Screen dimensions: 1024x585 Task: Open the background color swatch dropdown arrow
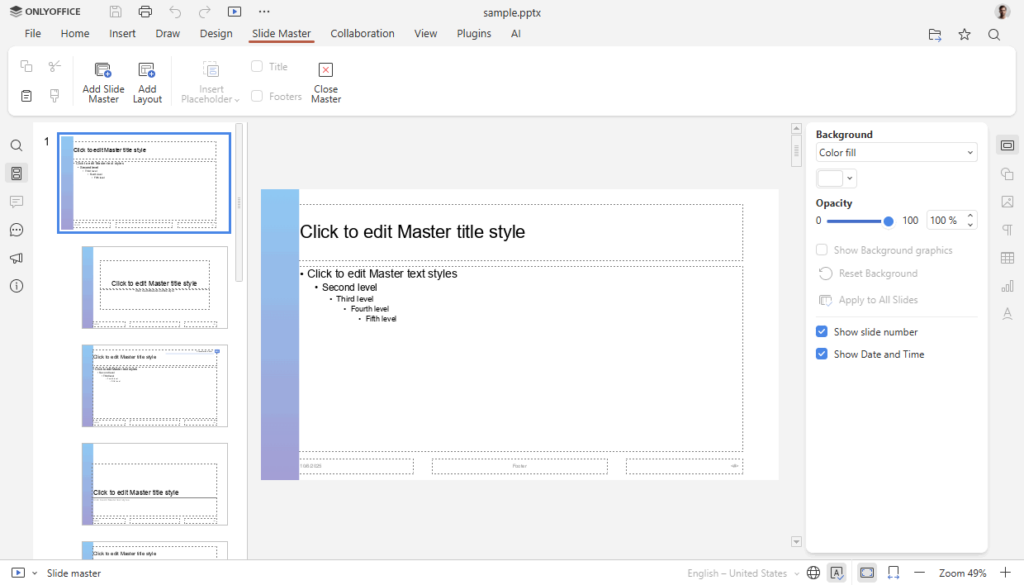pyautogui.click(x=849, y=177)
